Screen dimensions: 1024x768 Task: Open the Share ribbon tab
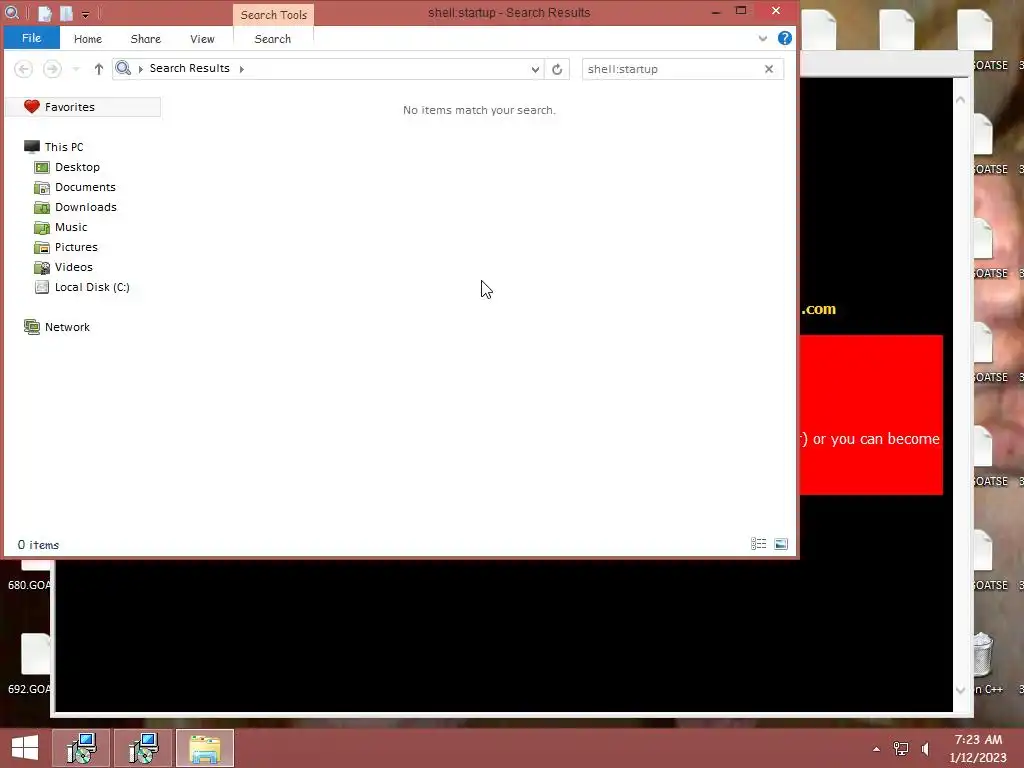146,39
